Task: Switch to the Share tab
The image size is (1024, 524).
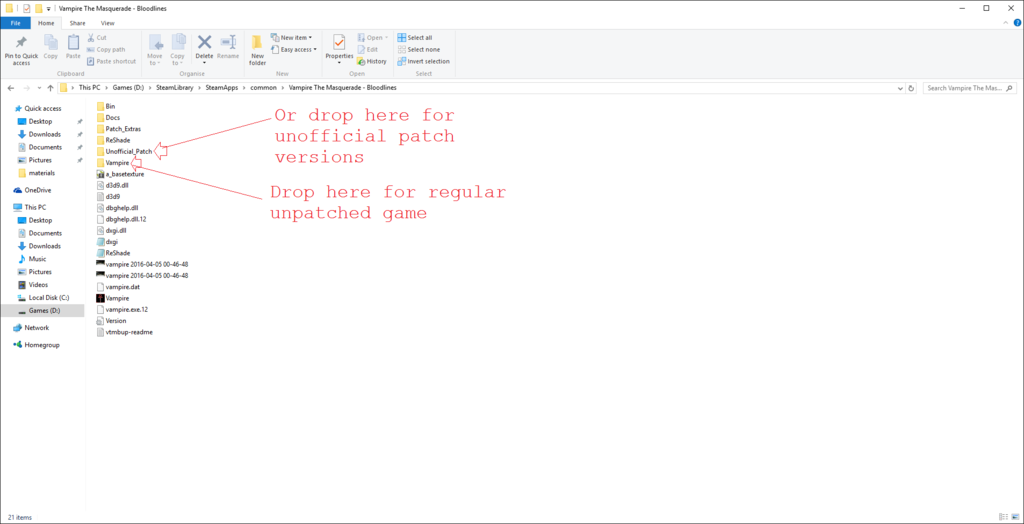Action: point(77,23)
